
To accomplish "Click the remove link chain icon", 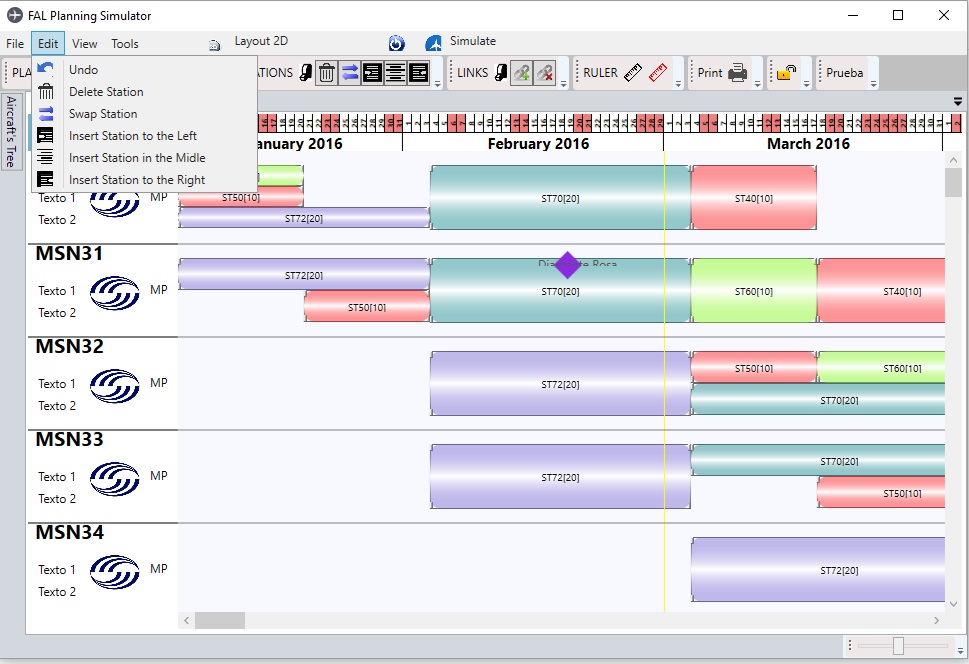I will 544,73.
